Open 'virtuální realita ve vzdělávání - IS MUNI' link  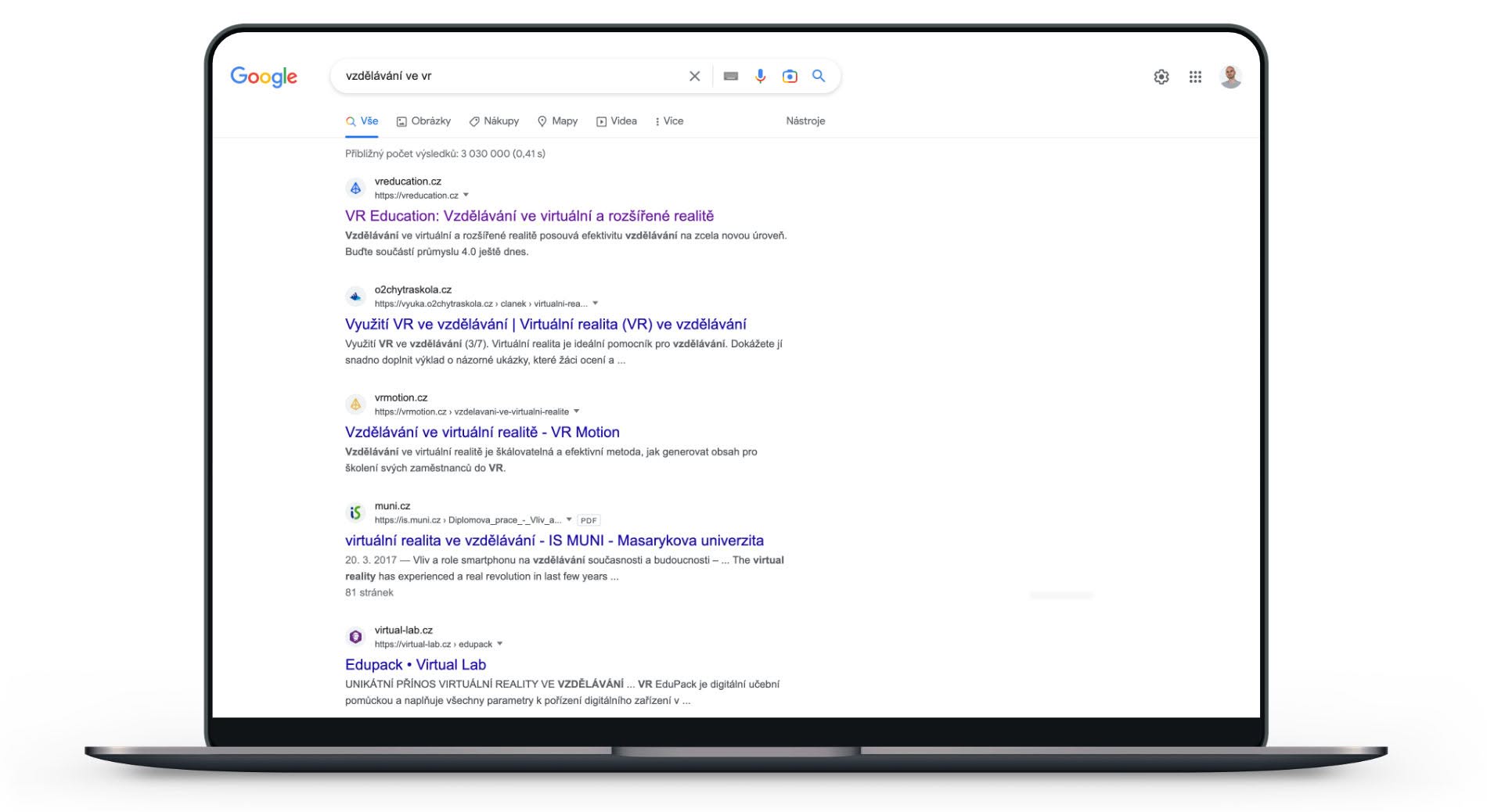tap(554, 541)
